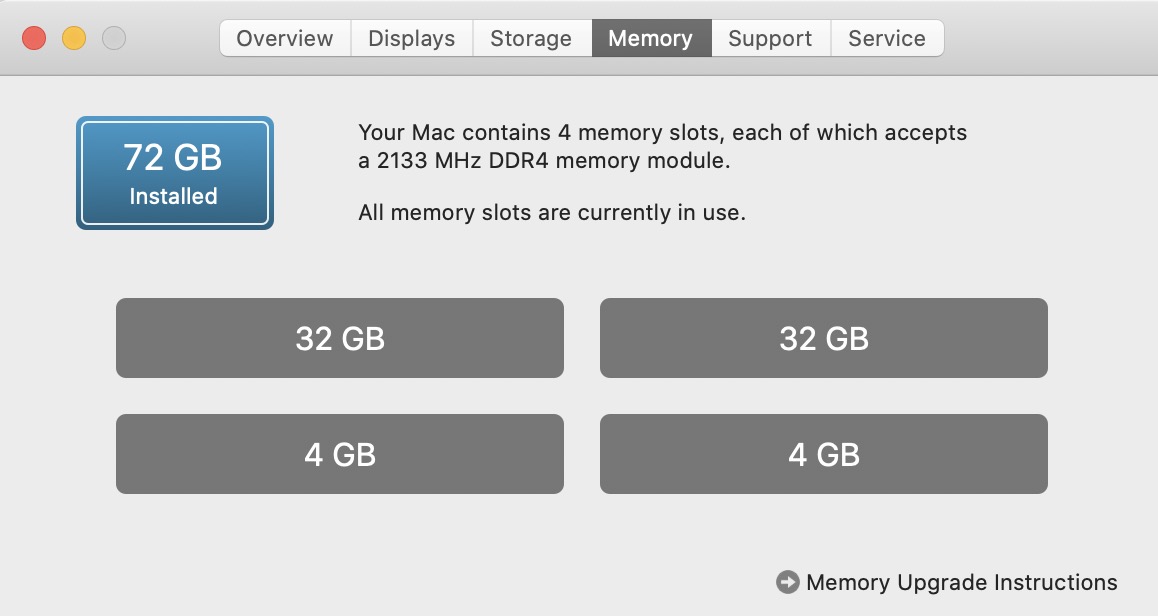Select the Memory tab

(650, 39)
